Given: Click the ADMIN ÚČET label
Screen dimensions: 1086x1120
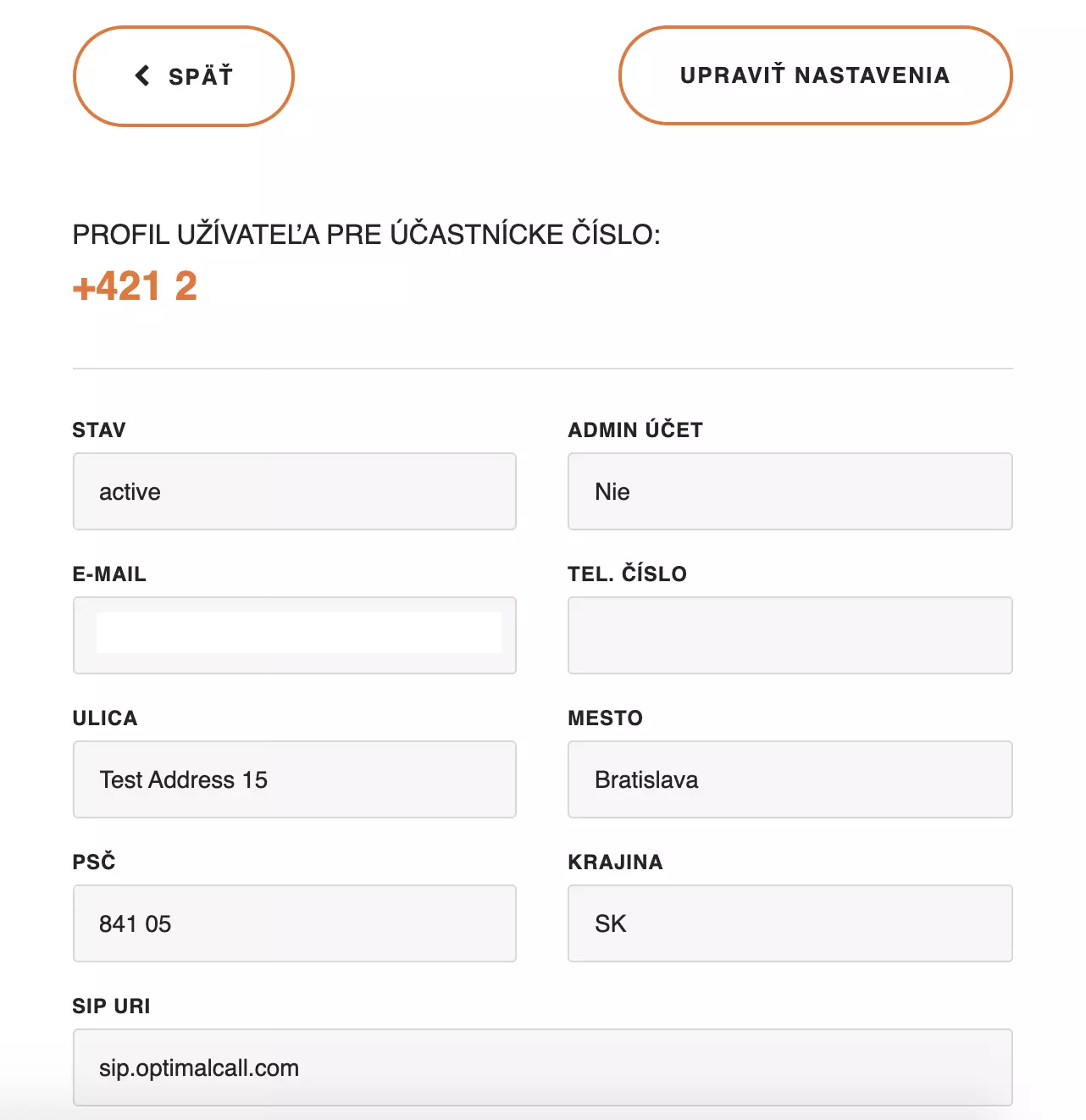Looking at the screenshot, I should 634,430.
